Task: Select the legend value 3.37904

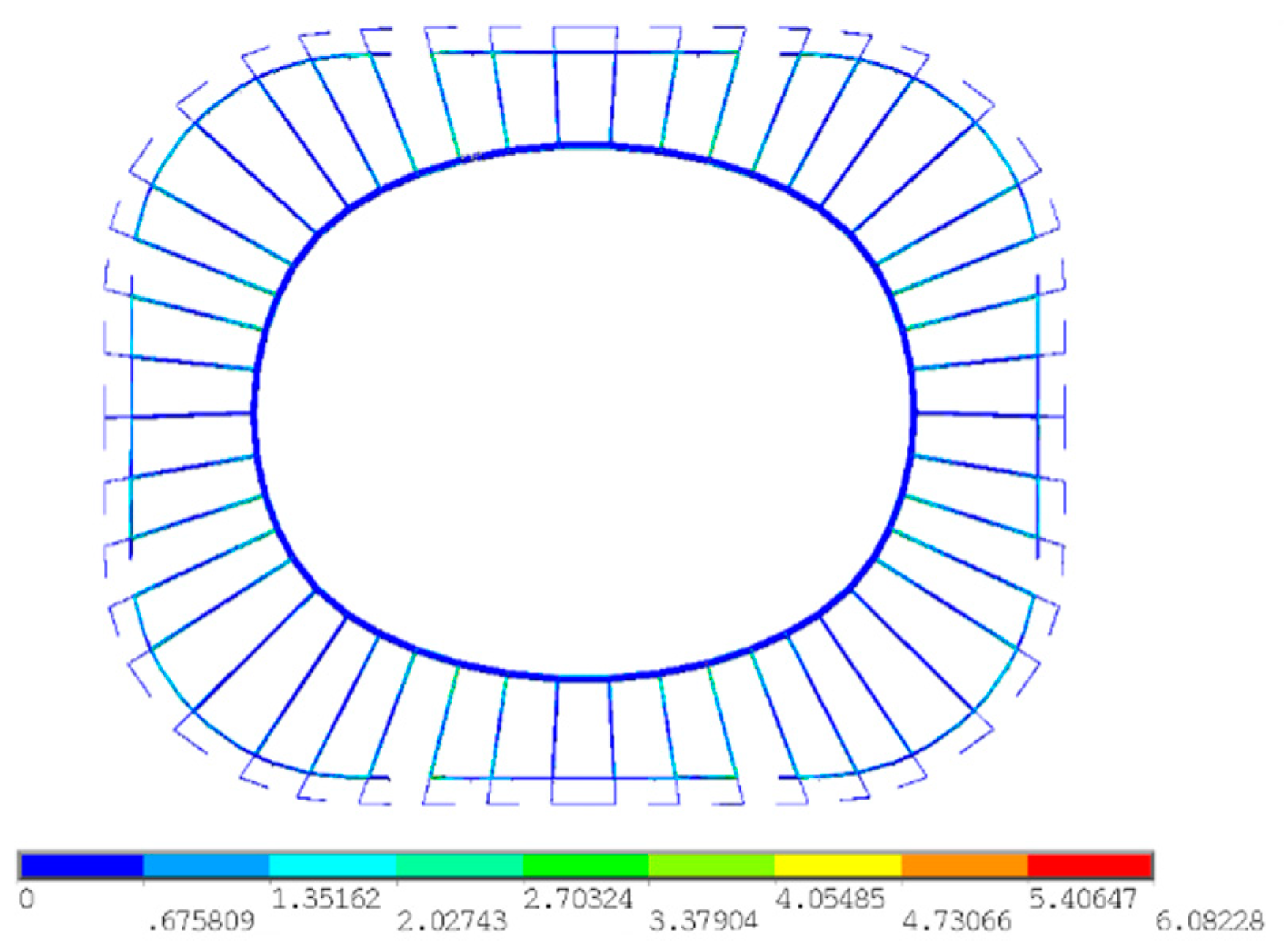Action: pyautogui.click(x=704, y=921)
